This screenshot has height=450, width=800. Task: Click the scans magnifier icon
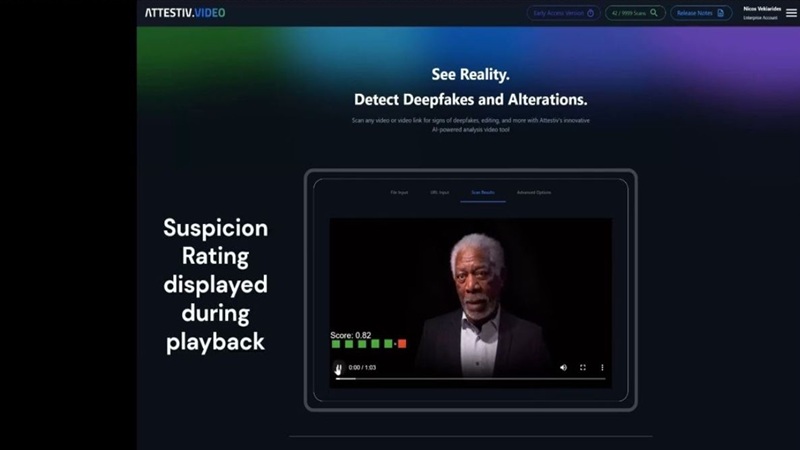point(654,13)
